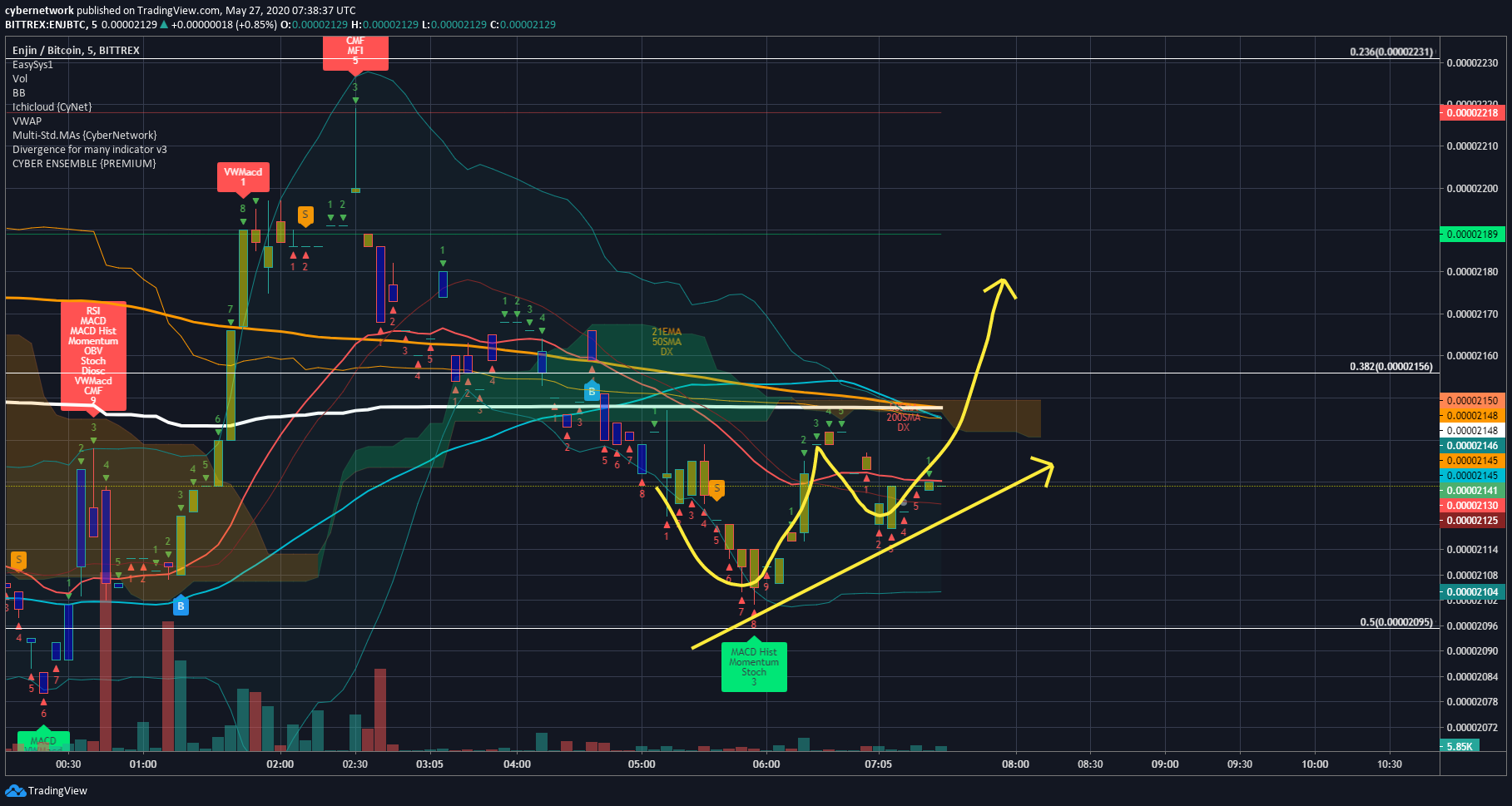Click the 07:05 time axis label
Viewport: 1512px width, 806px height.
[879, 764]
